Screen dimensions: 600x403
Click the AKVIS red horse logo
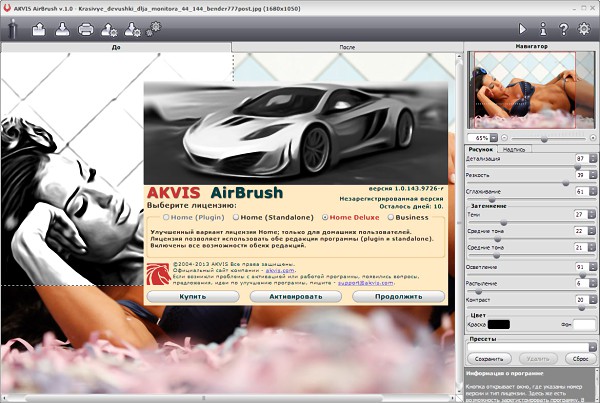tap(158, 274)
